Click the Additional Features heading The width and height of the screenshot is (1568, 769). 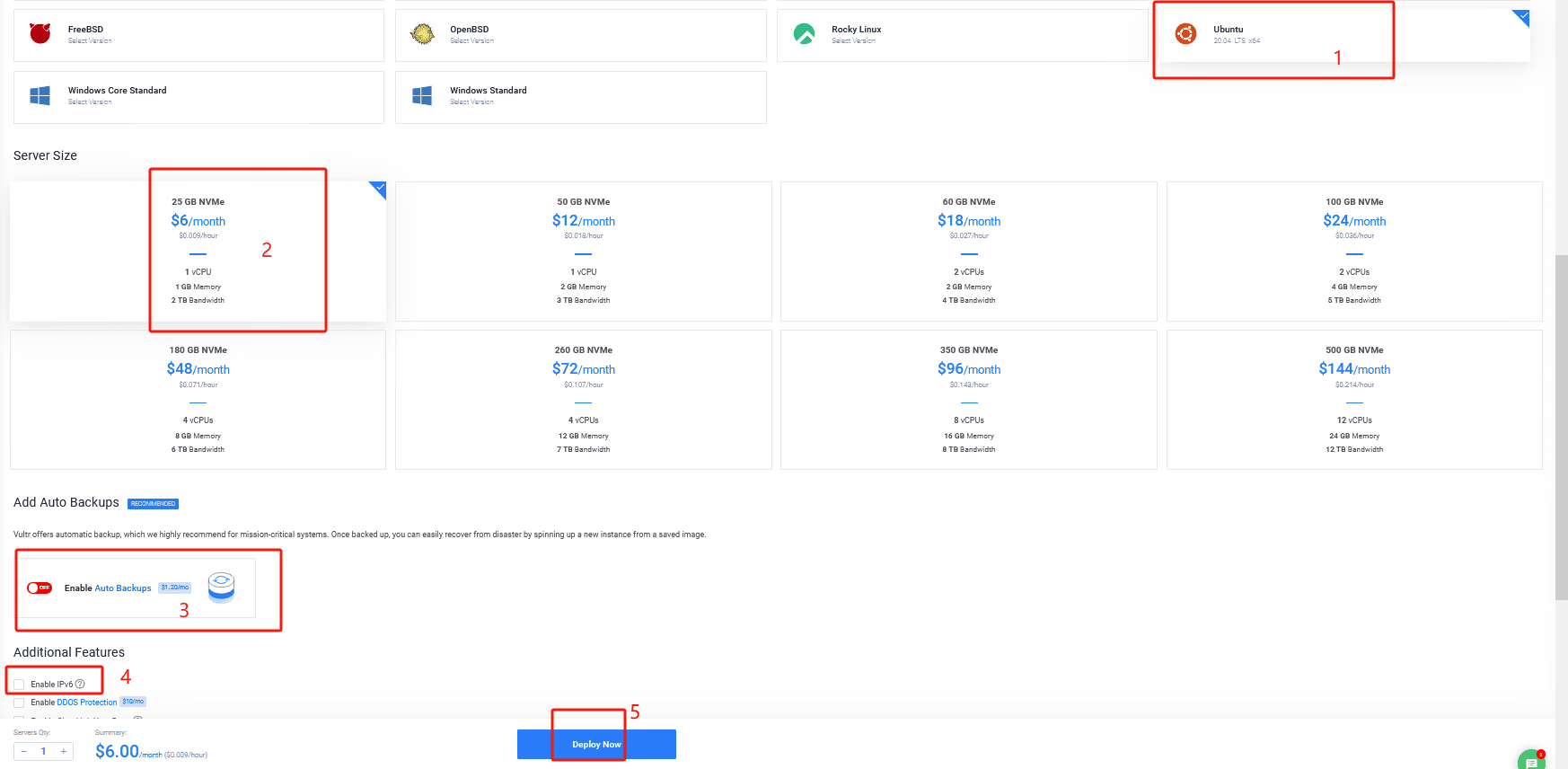[69, 652]
